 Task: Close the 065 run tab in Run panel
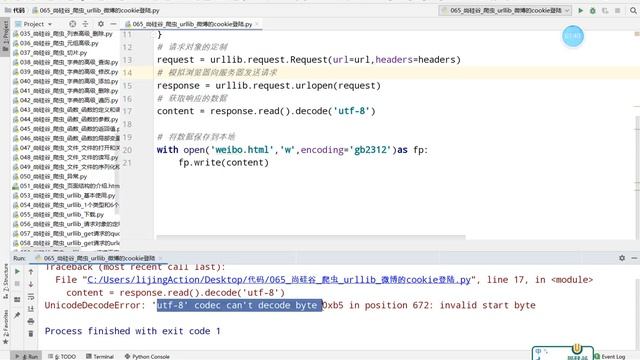pos(160,258)
